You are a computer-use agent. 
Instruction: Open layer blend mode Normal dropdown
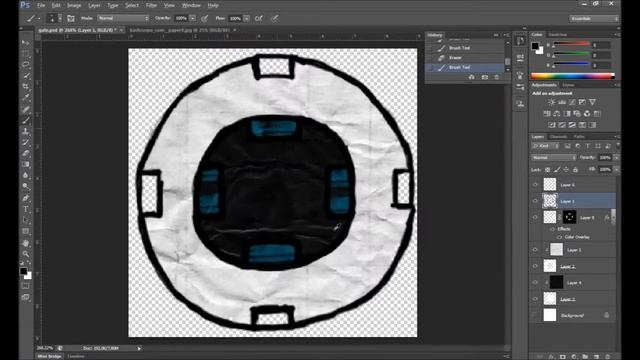tap(553, 158)
